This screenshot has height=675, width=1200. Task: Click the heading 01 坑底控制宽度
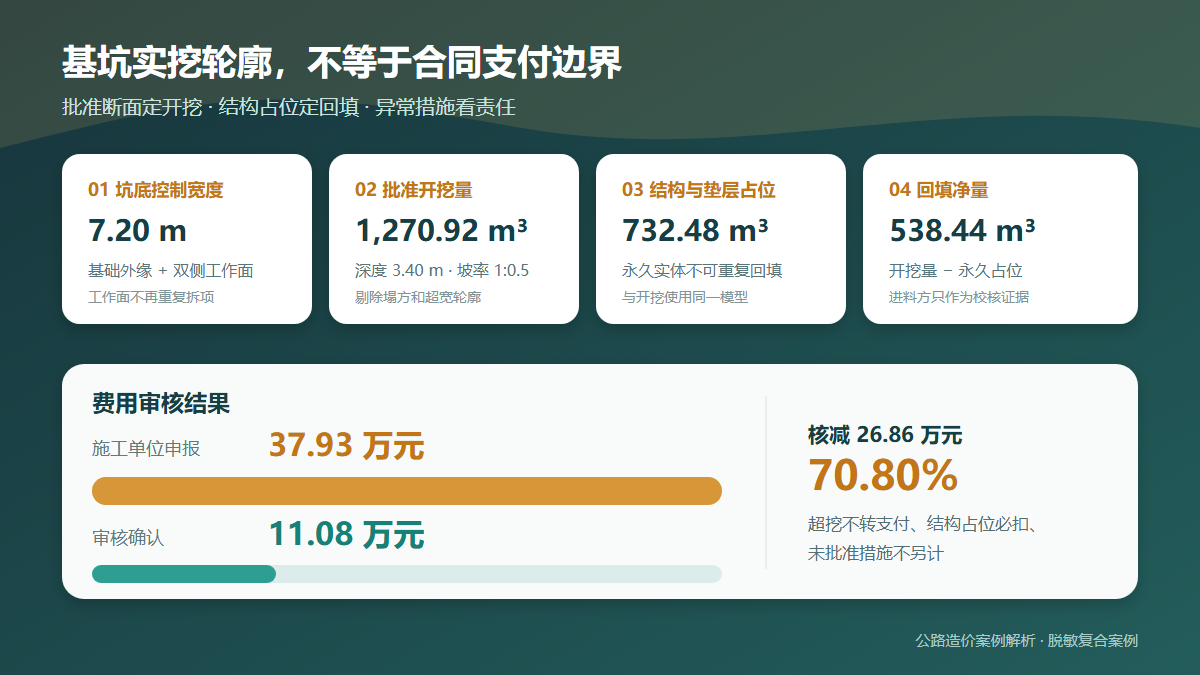pyautogui.click(x=156, y=190)
